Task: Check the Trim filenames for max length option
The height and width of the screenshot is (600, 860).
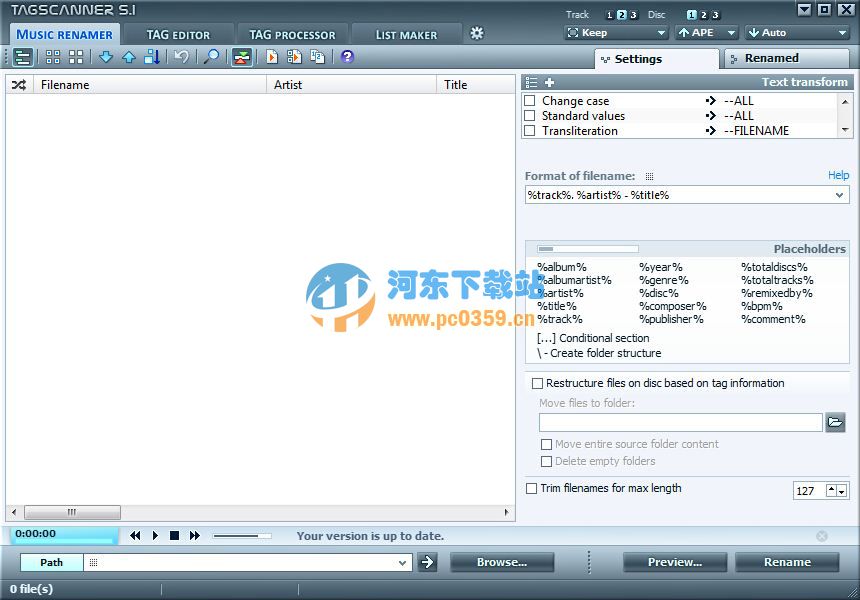Action: click(531, 488)
